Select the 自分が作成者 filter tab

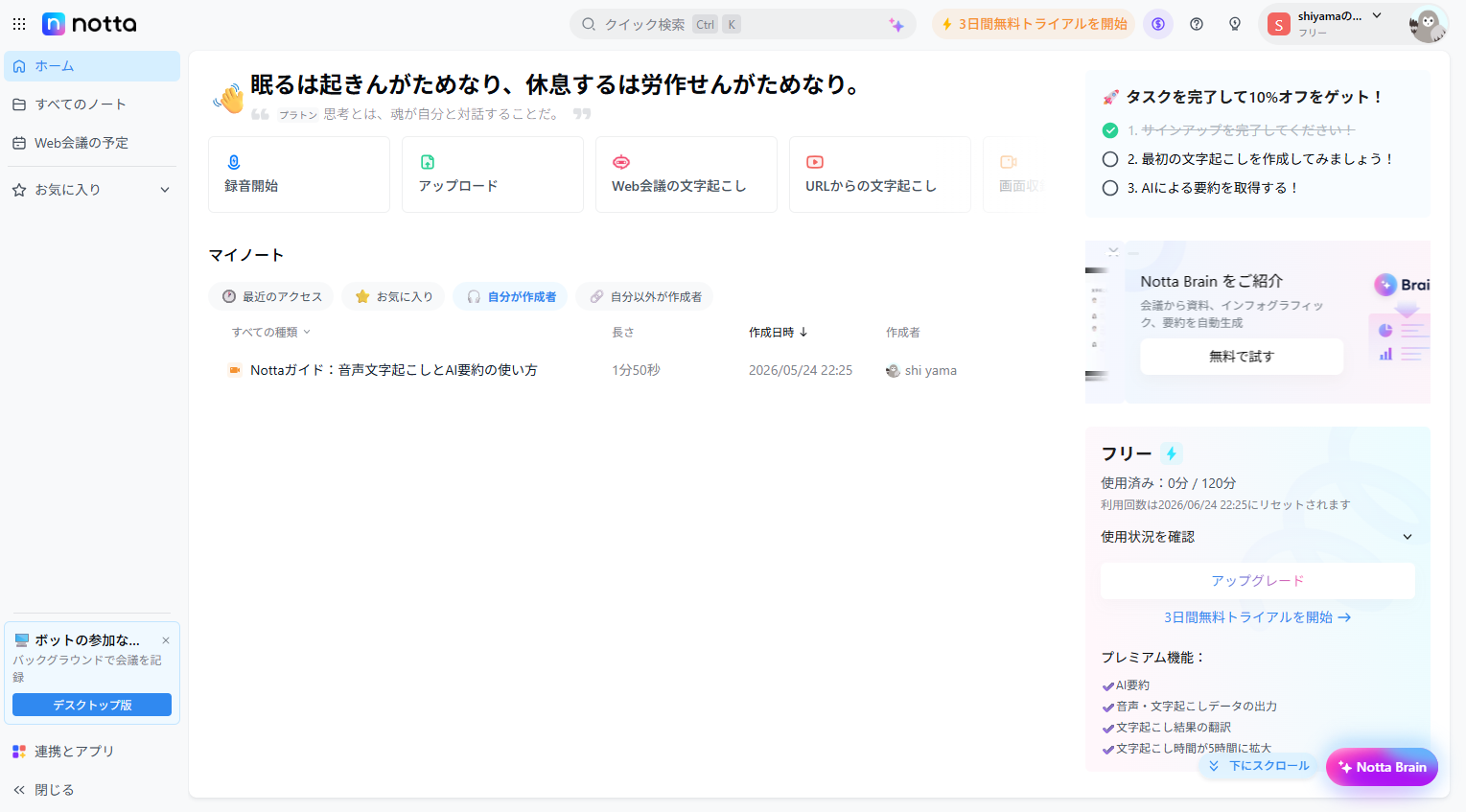click(510, 297)
